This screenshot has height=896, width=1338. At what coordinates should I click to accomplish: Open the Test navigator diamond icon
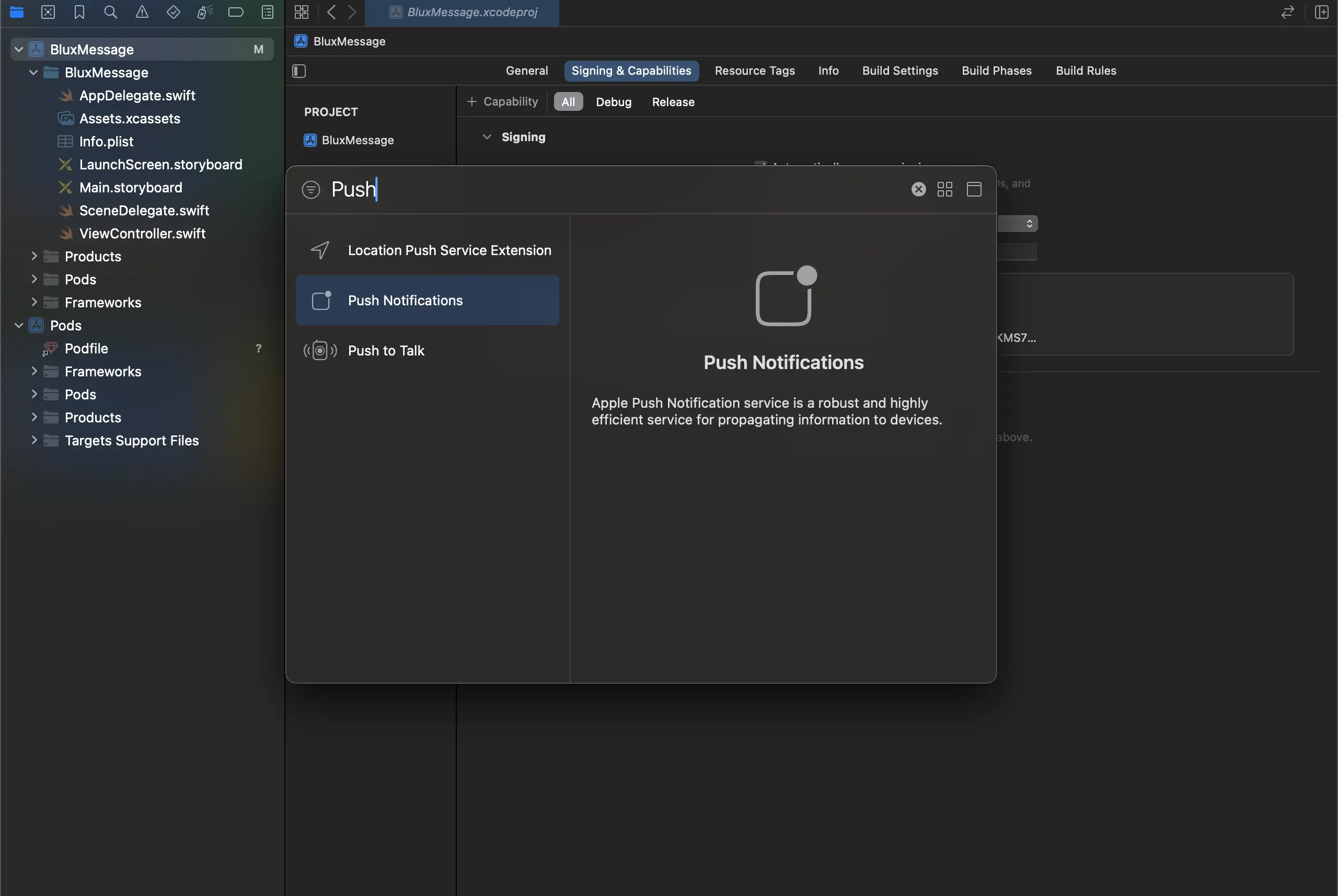point(173,12)
